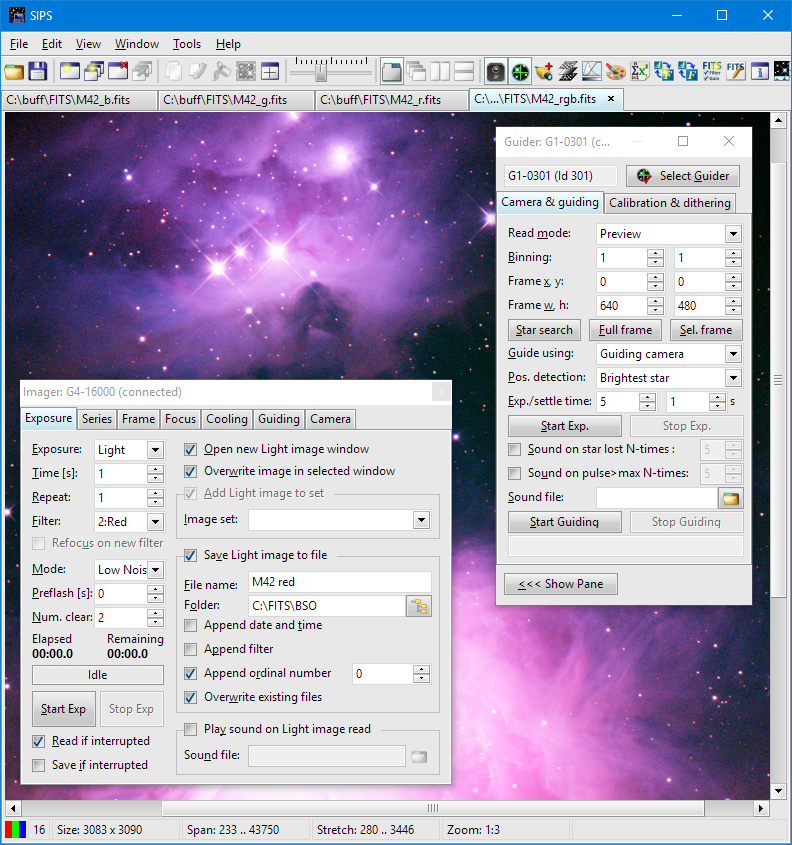The height and width of the screenshot is (845, 792).
Task: Toggle Sound on star lost N-times
Action: pyautogui.click(x=515, y=450)
